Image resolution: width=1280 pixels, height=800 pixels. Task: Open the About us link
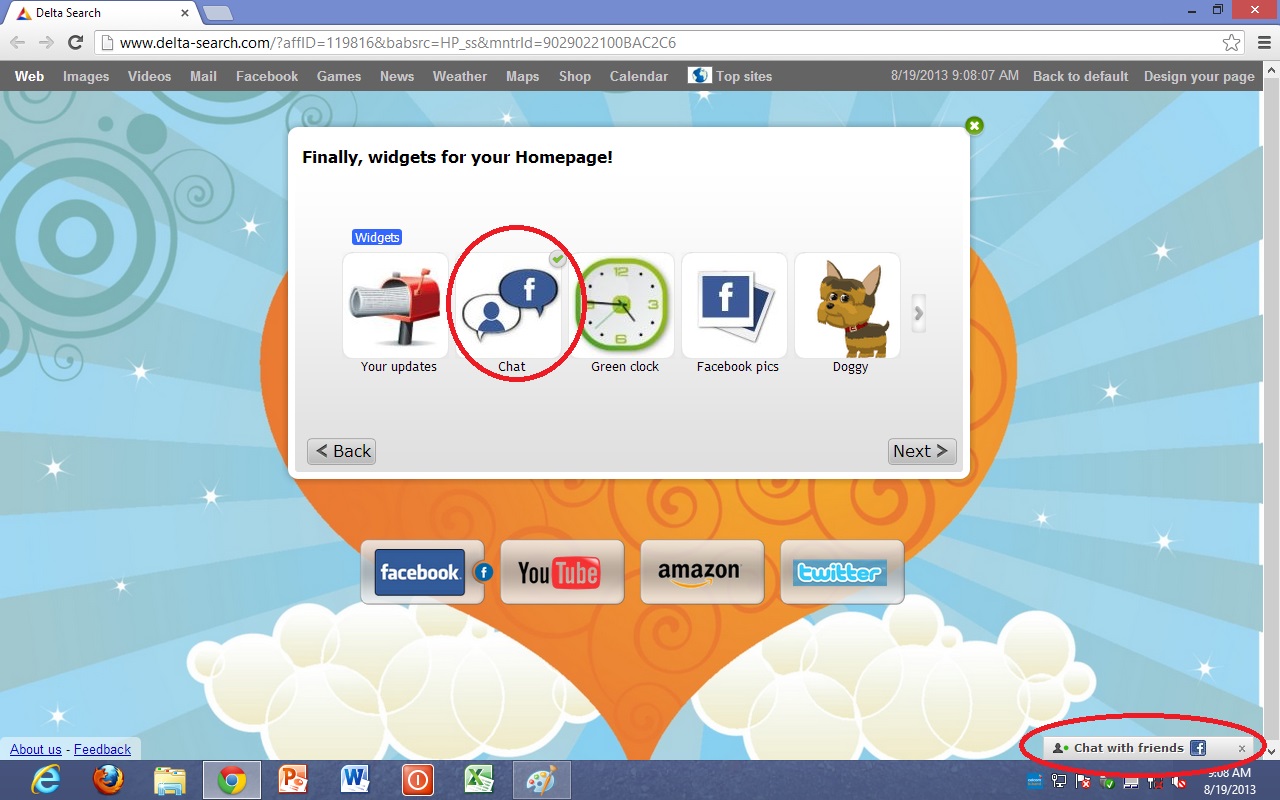[x=36, y=749]
